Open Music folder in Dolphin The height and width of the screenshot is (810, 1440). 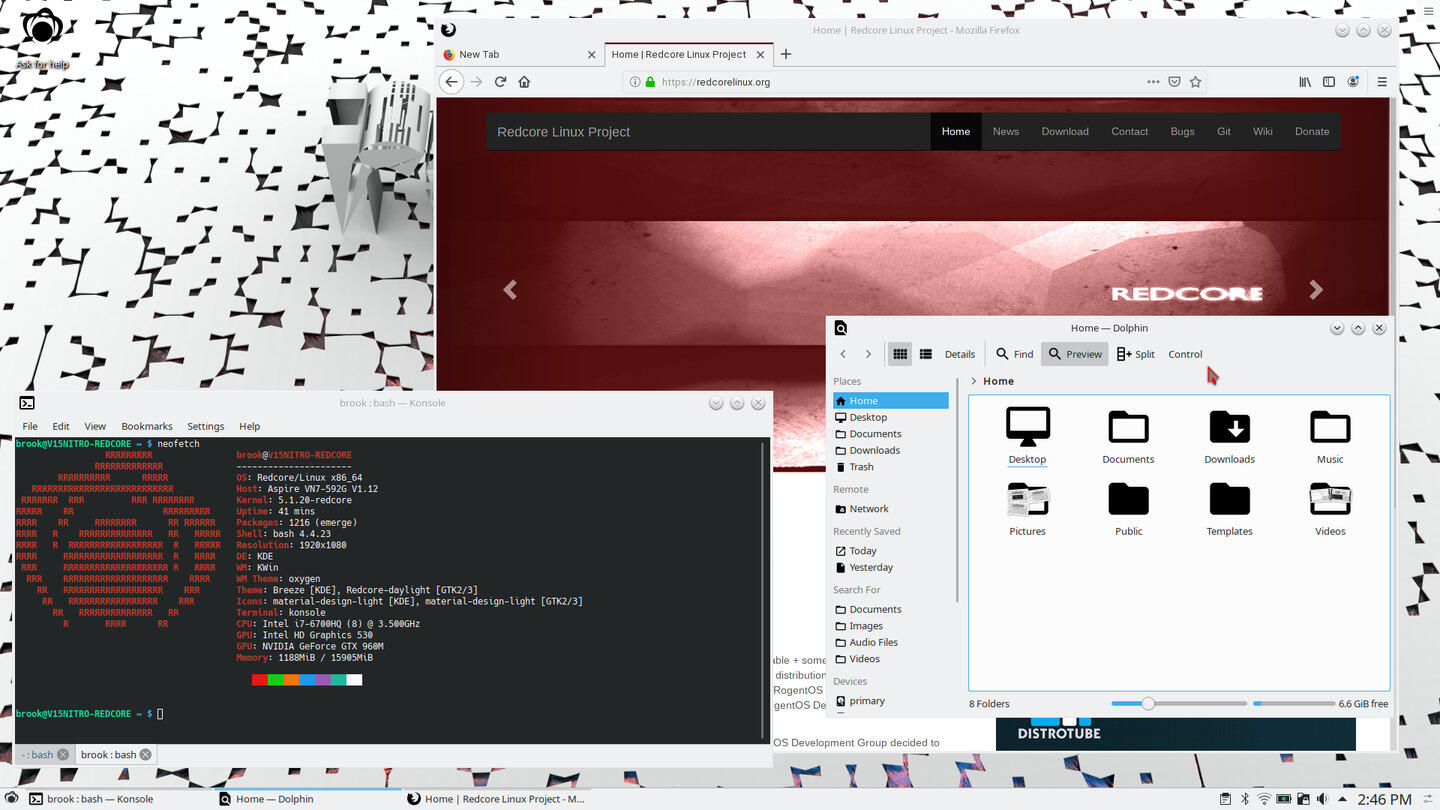click(x=1330, y=437)
